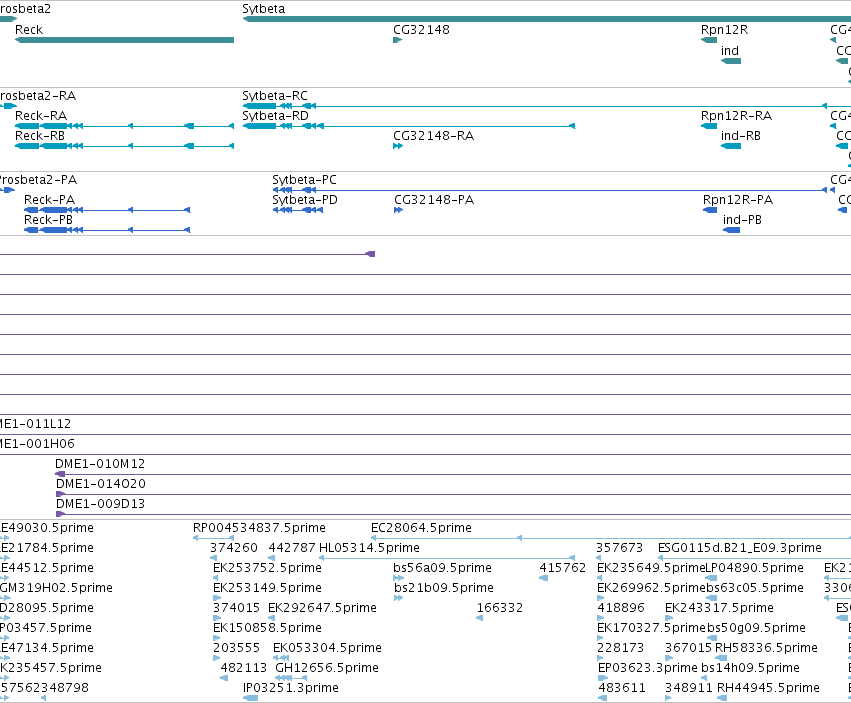Select the Sytbeta-PC protein label

(304, 180)
